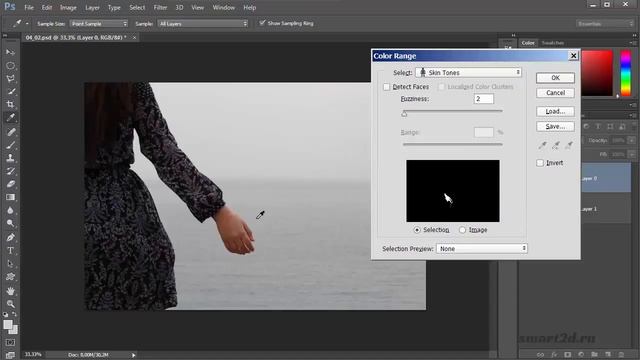Create new adjustment layer icon
Screen dimensions: 640x360
click(x=581, y=355)
